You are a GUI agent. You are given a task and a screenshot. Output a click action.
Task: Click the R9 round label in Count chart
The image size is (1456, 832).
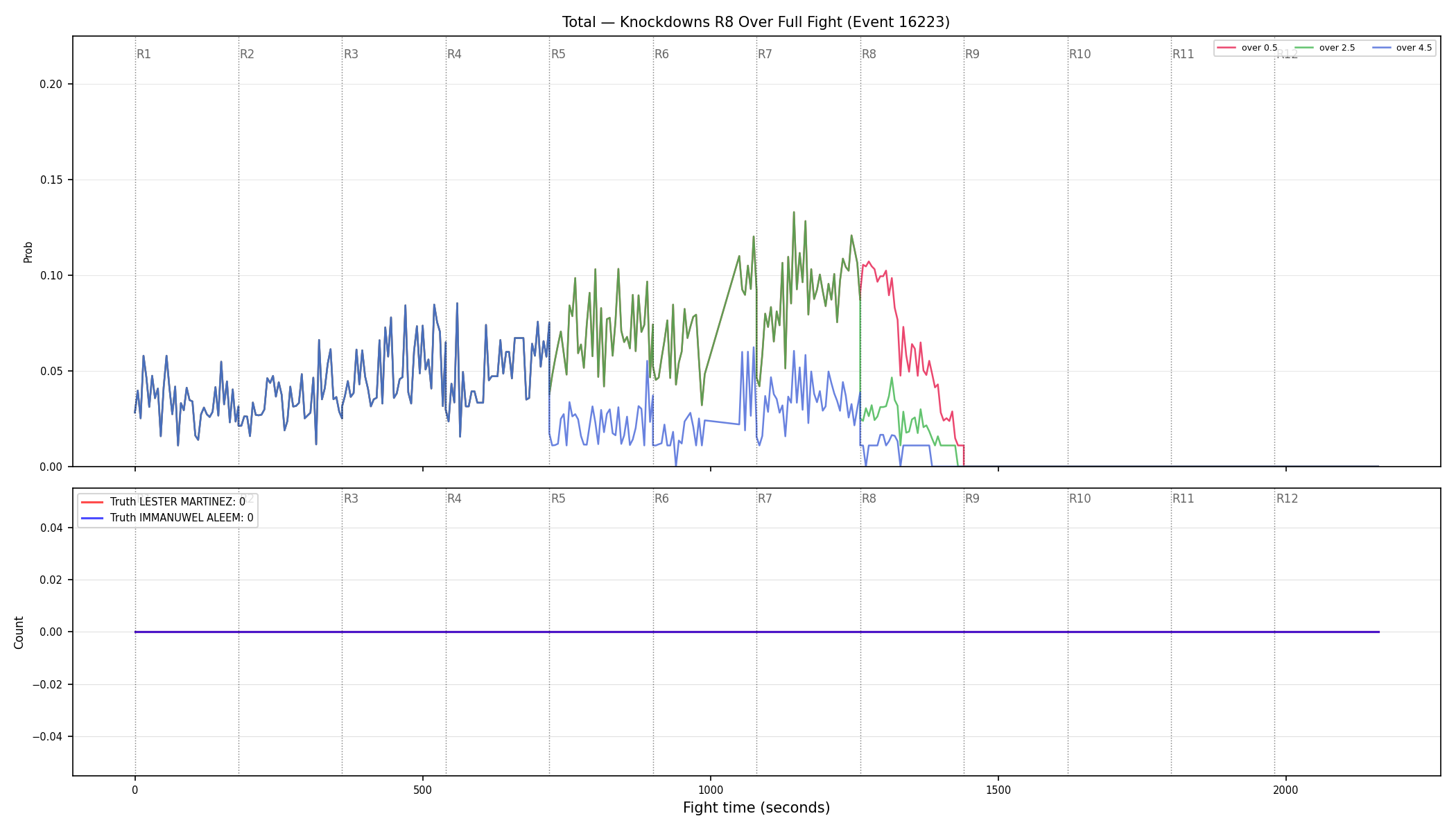click(972, 499)
